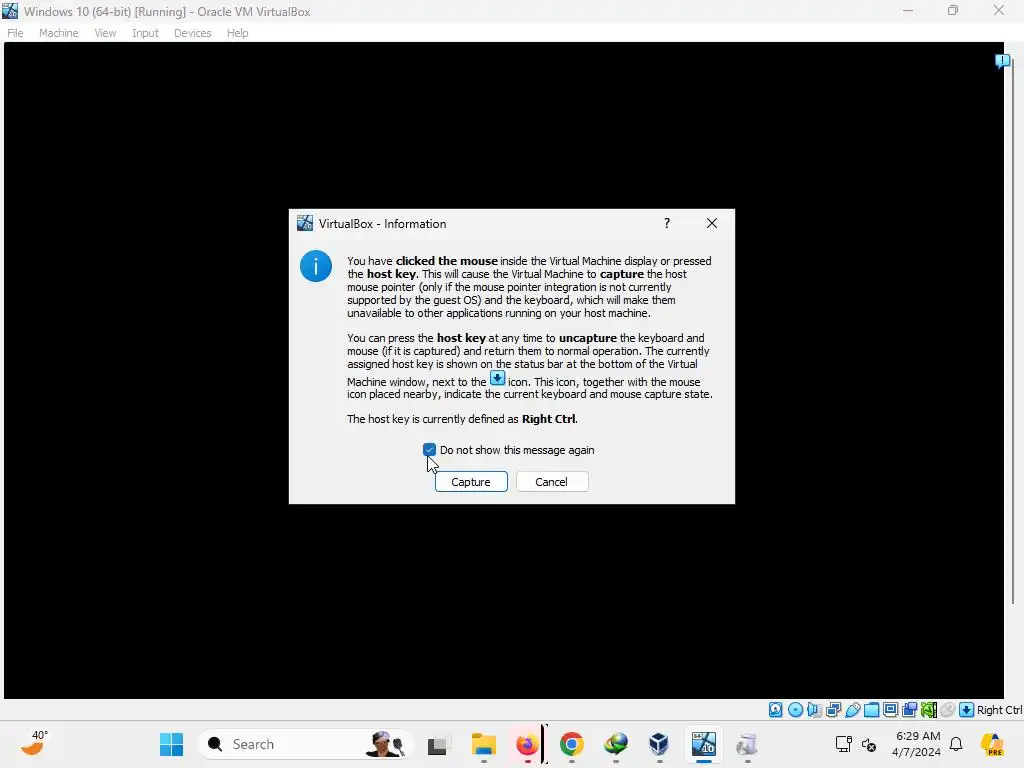Screen dimensions: 1024x768
Task: Click the optical disk status bar icon
Action: [795, 710]
